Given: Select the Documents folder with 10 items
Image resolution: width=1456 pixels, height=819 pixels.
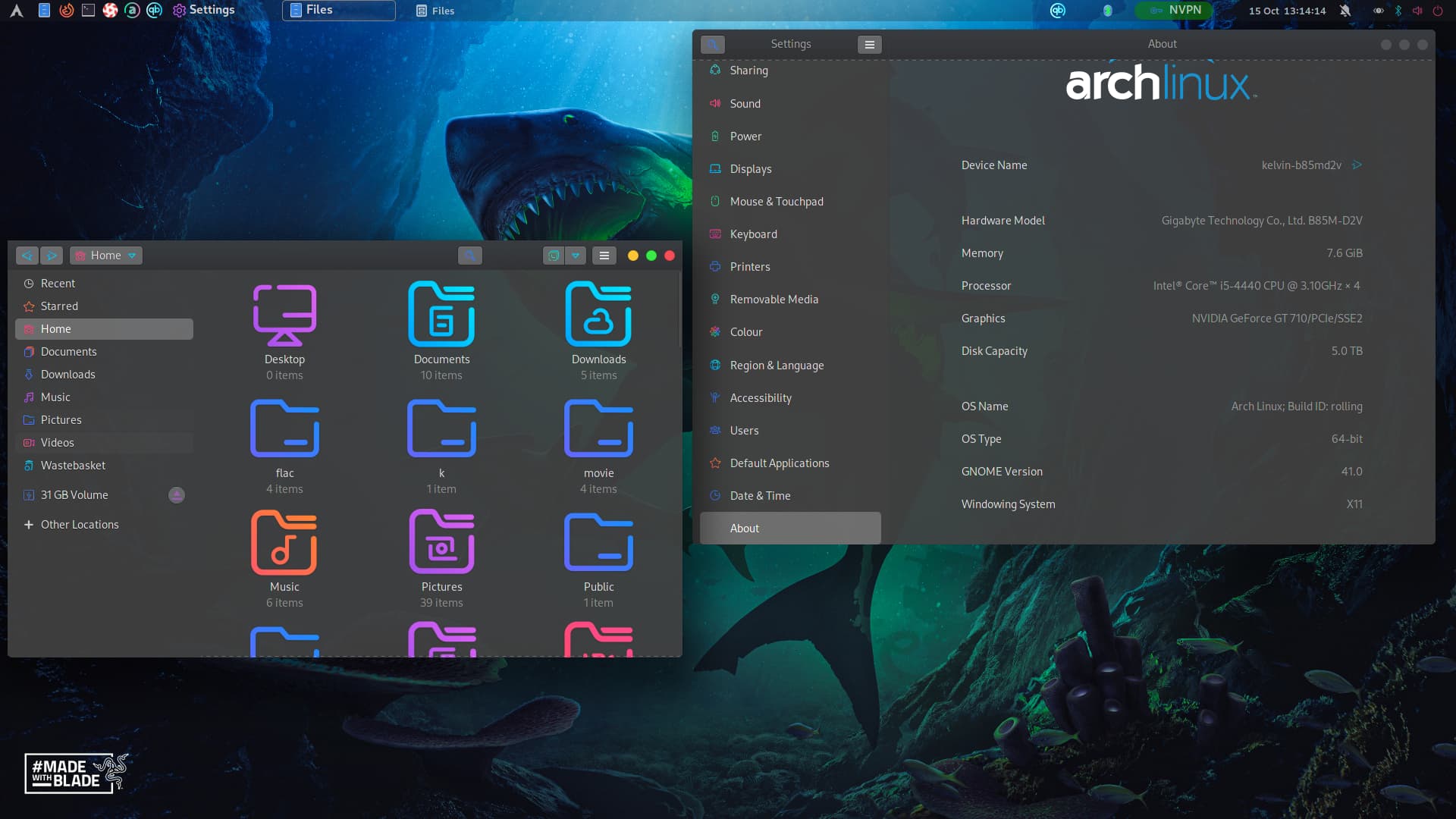Looking at the screenshot, I should pyautogui.click(x=441, y=315).
